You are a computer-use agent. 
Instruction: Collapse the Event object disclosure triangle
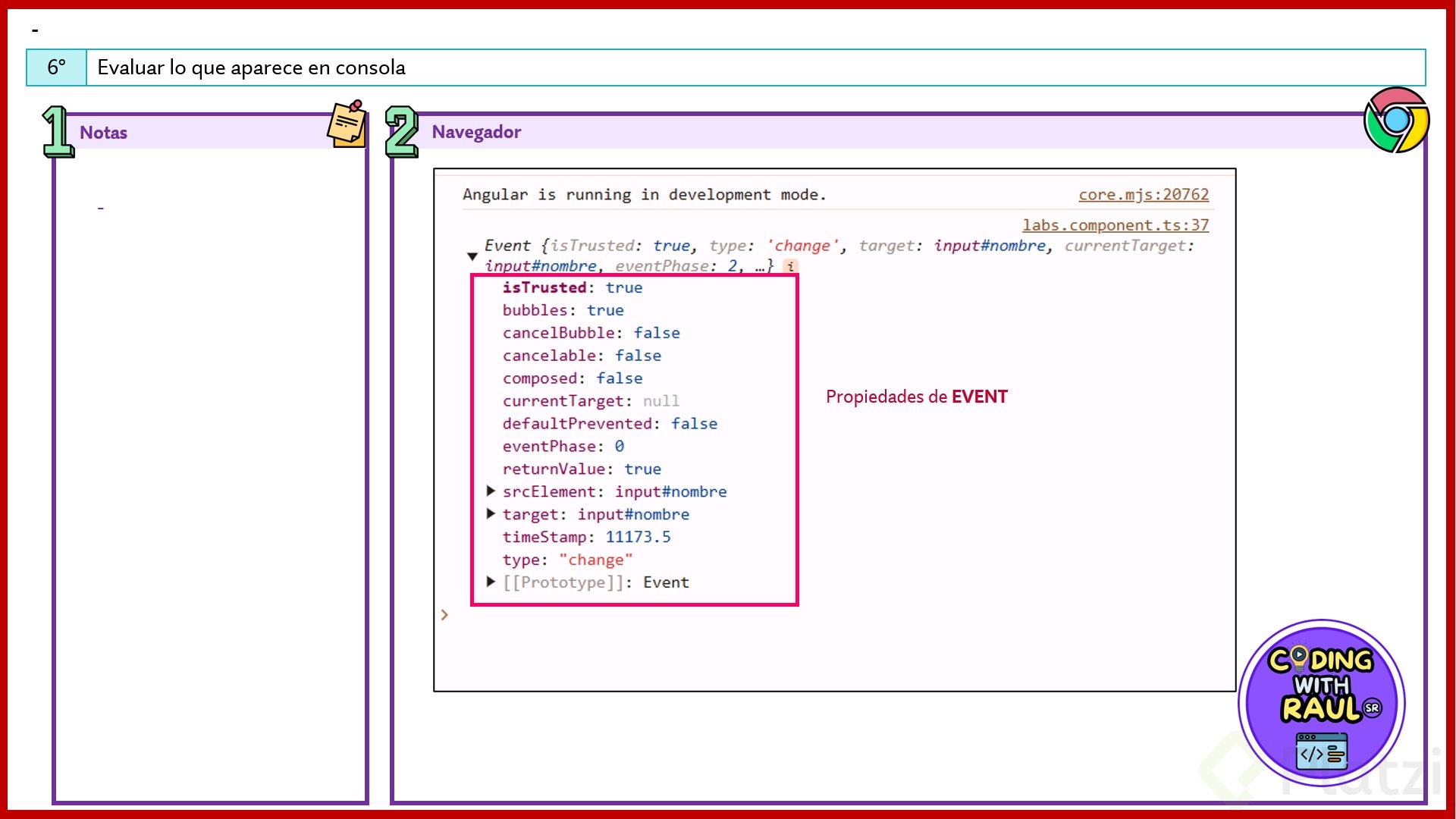[472, 256]
